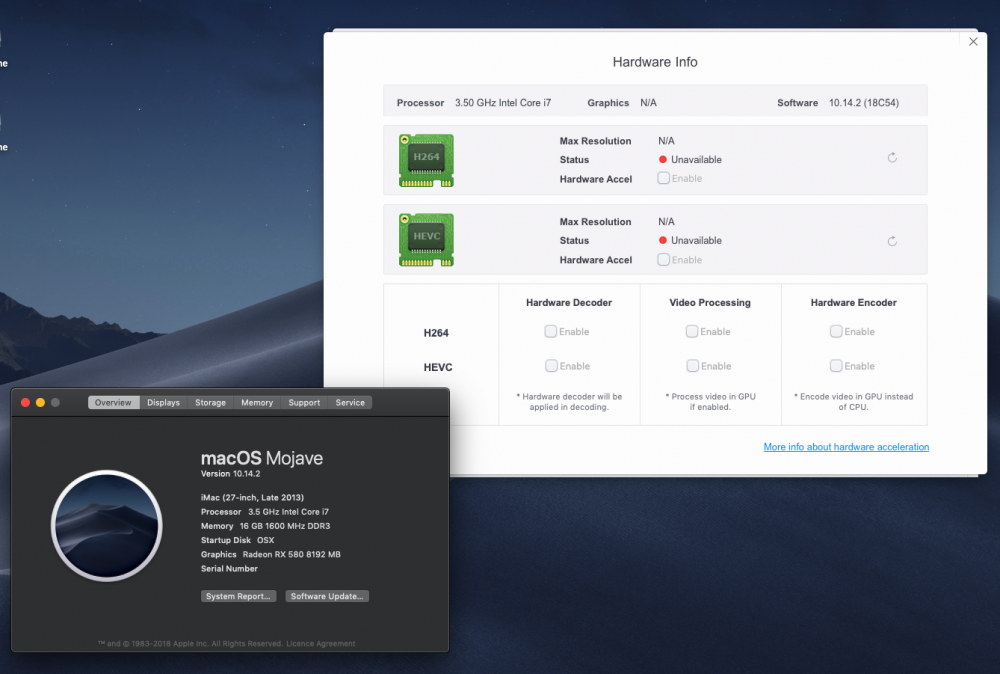Image resolution: width=1000 pixels, height=674 pixels.
Task: Switch to the Support tab
Action: 304,402
